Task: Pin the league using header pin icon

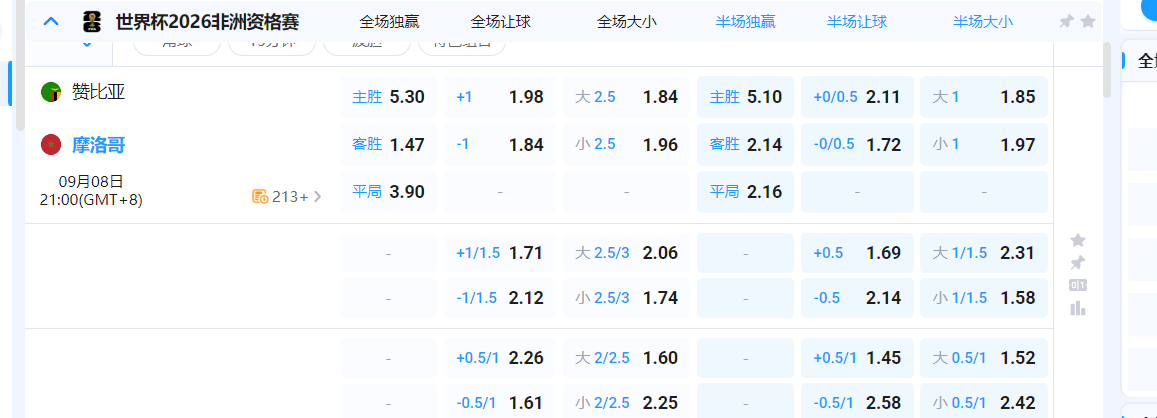Action: tap(1067, 21)
